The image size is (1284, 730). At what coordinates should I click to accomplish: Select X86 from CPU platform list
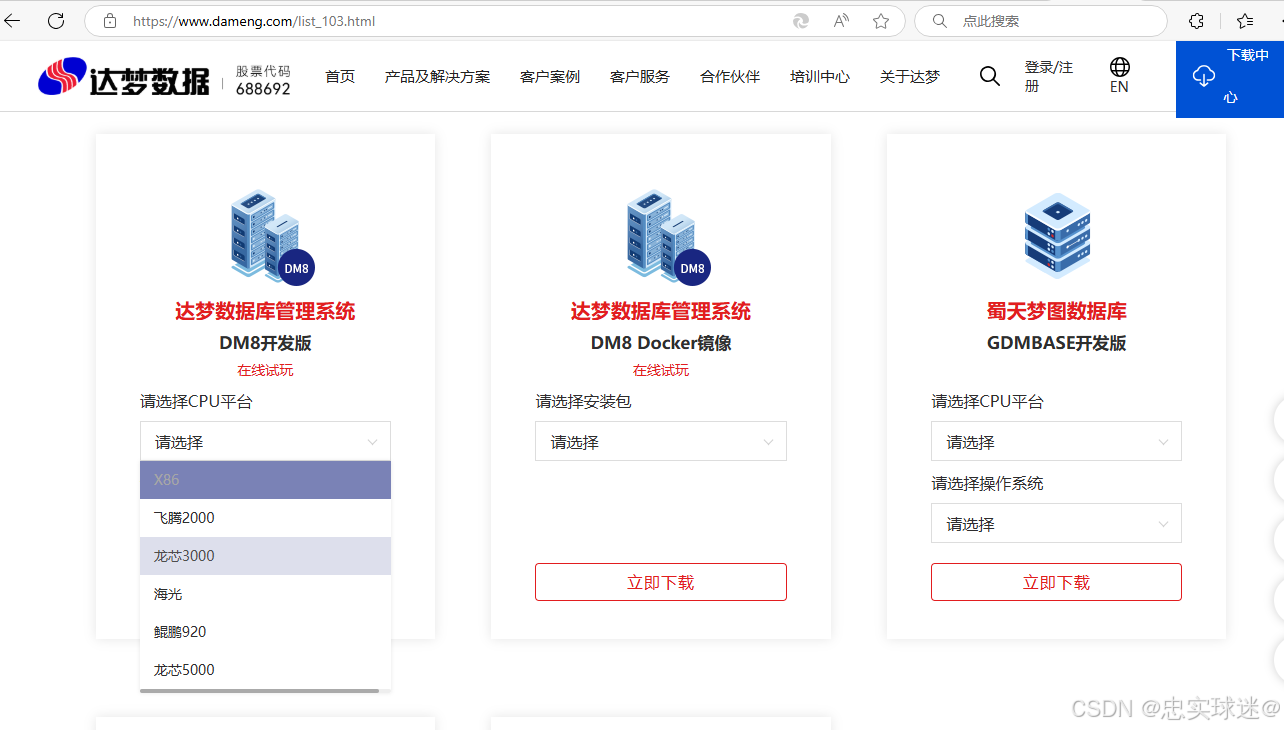[265, 480]
